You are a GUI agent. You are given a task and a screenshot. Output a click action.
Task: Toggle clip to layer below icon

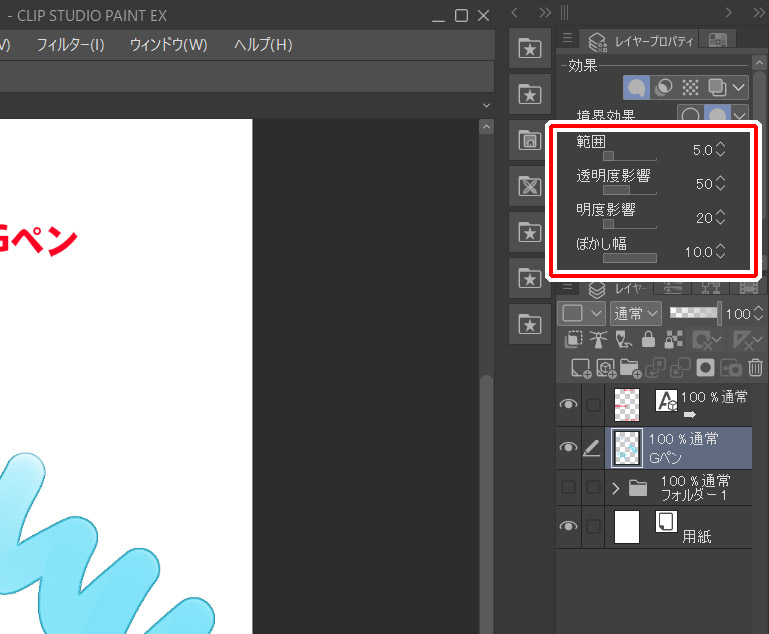[573, 340]
